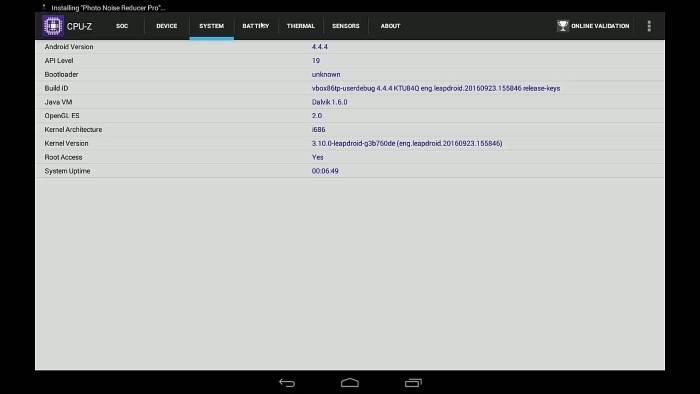Select the Java VM label

point(58,102)
